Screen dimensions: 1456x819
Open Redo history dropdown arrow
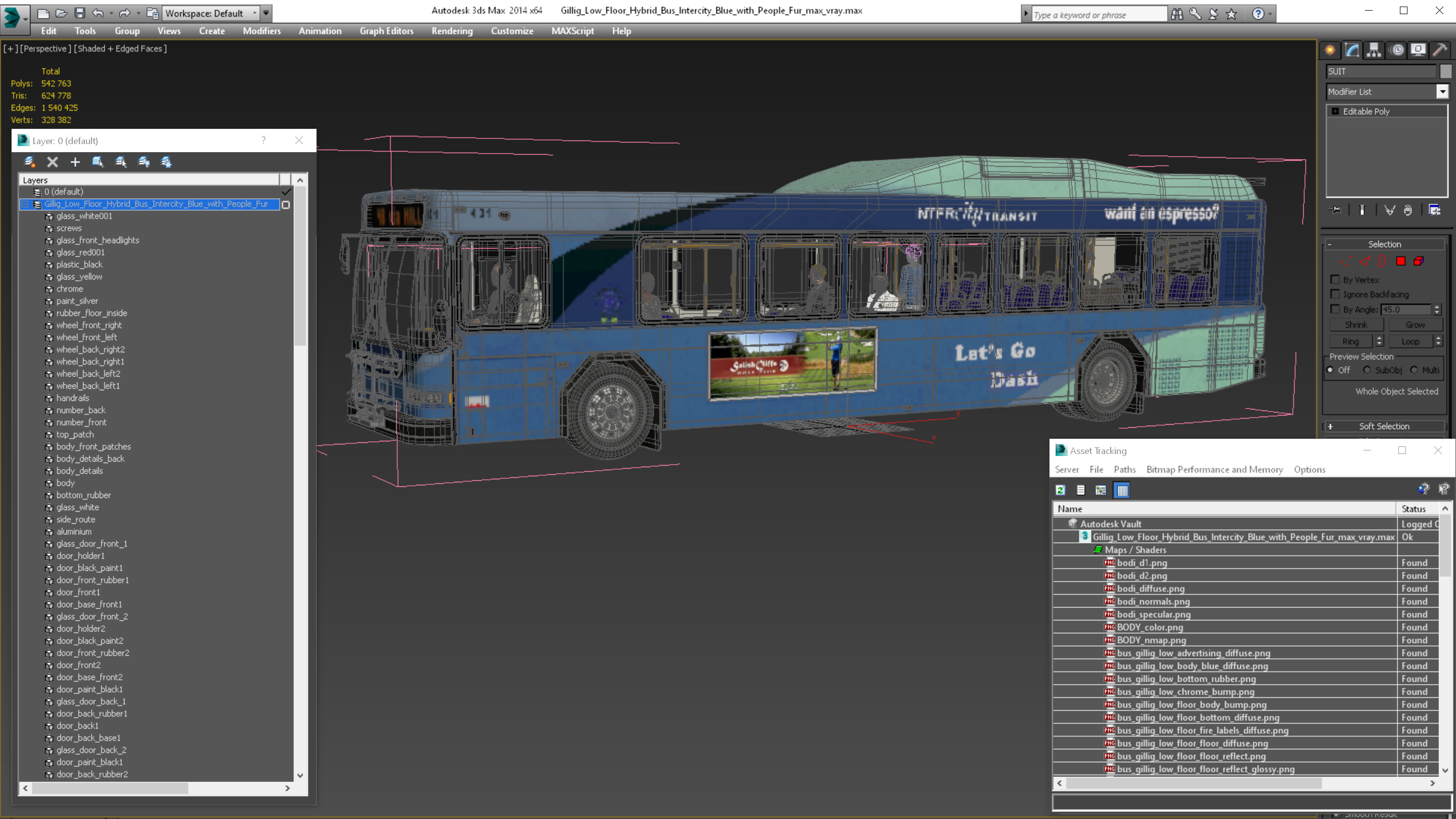[x=138, y=13]
